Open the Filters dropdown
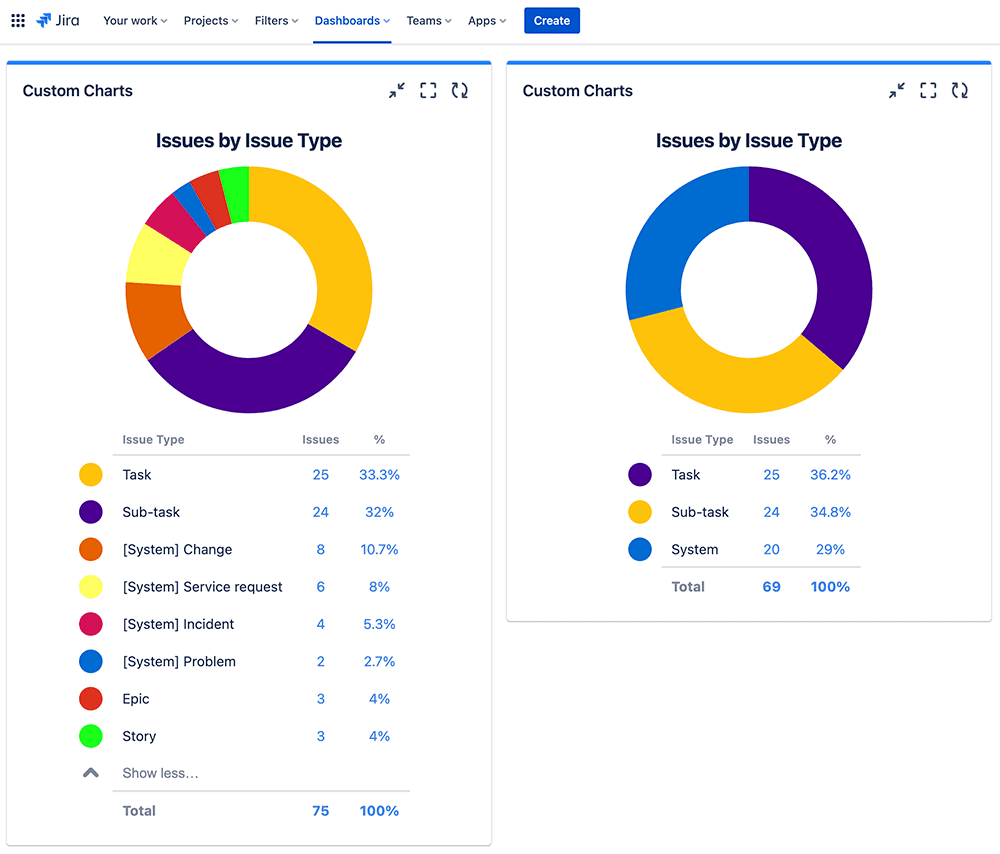The height and width of the screenshot is (854, 1000). coord(276,20)
